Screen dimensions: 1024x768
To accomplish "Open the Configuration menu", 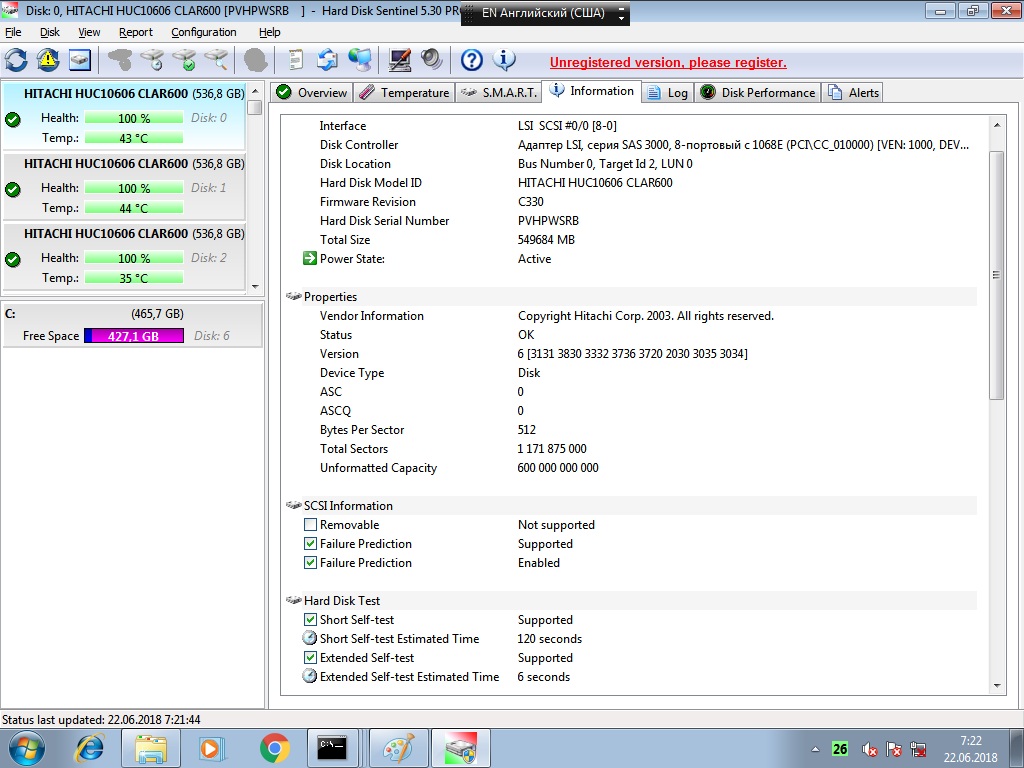I will point(204,32).
